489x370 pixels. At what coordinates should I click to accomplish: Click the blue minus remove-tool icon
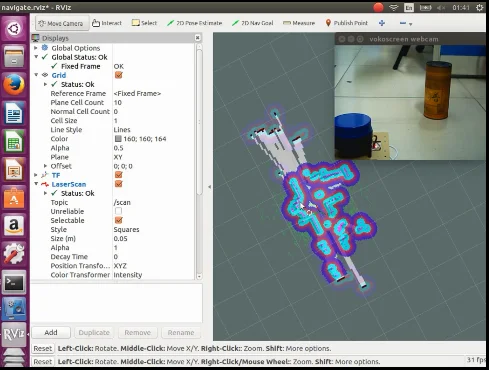pyautogui.click(x=403, y=23)
